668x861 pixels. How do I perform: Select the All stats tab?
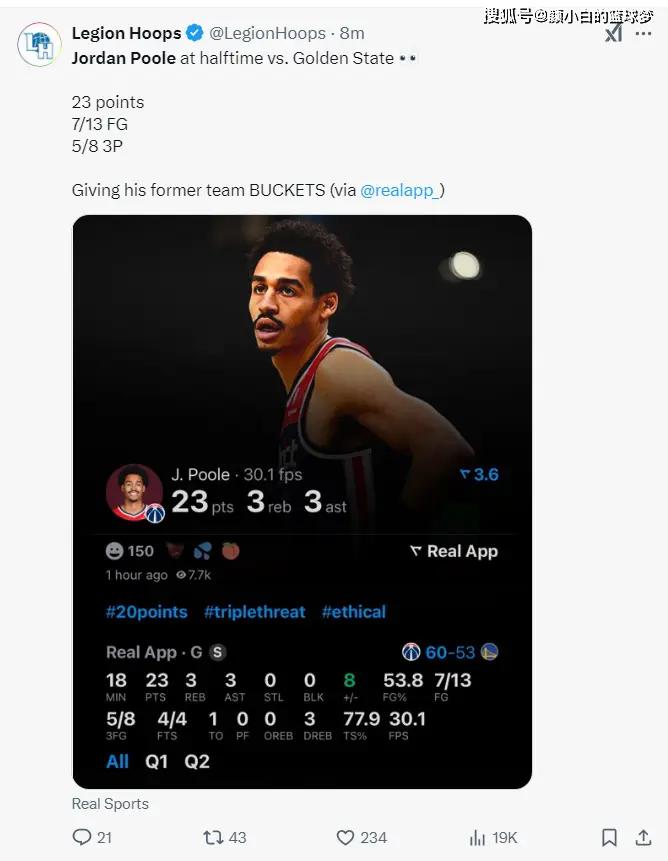(x=117, y=761)
